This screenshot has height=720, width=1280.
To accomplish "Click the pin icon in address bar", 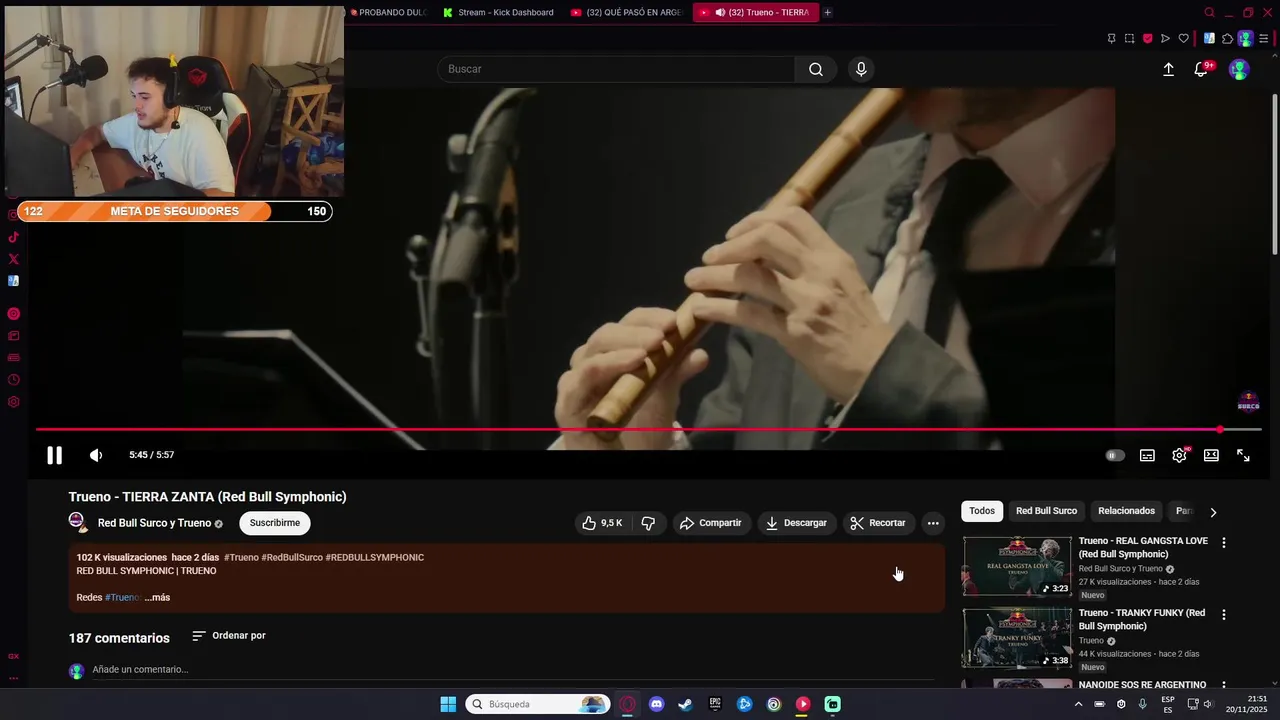I will click(x=1111, y=39).
